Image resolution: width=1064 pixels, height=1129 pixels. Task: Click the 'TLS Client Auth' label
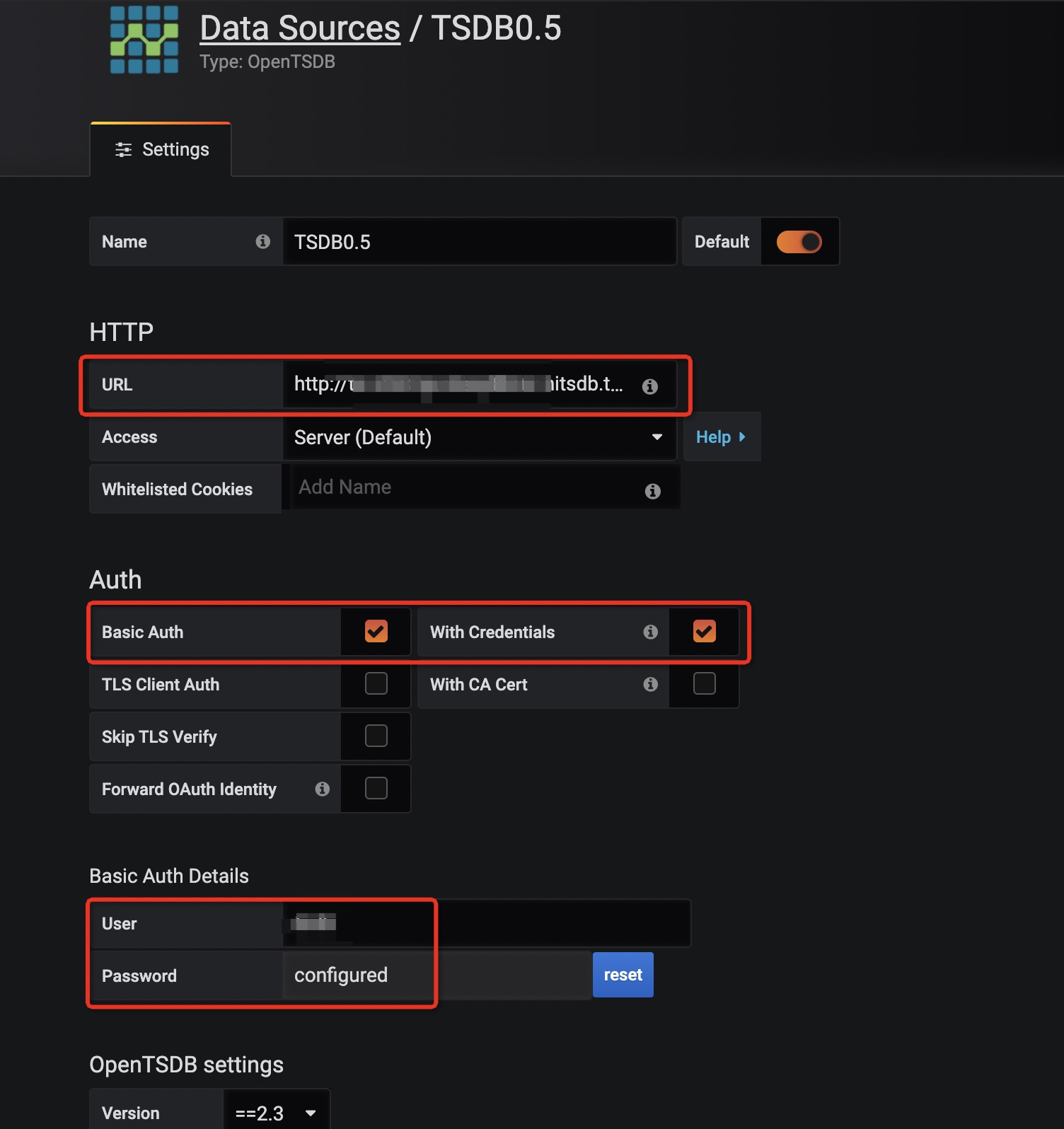point(161,685)
